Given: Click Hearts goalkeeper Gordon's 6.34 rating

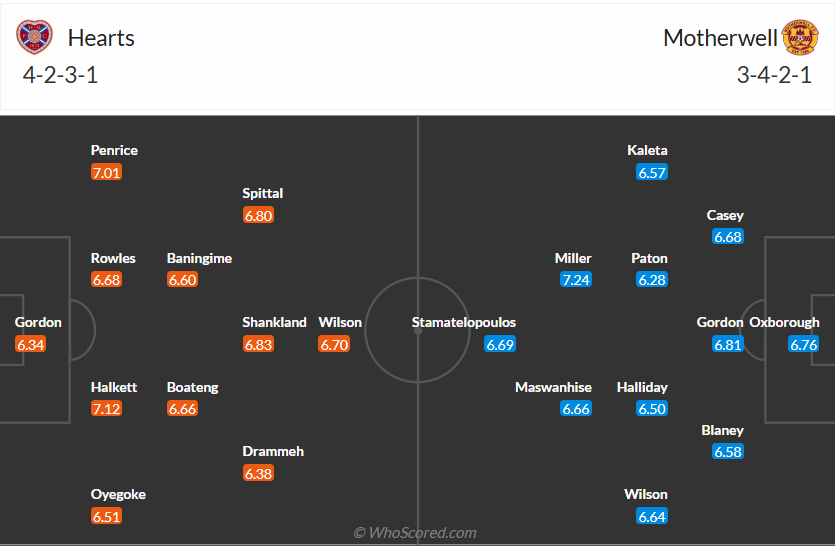Looking at the screenshot, I should coord(30,345).
